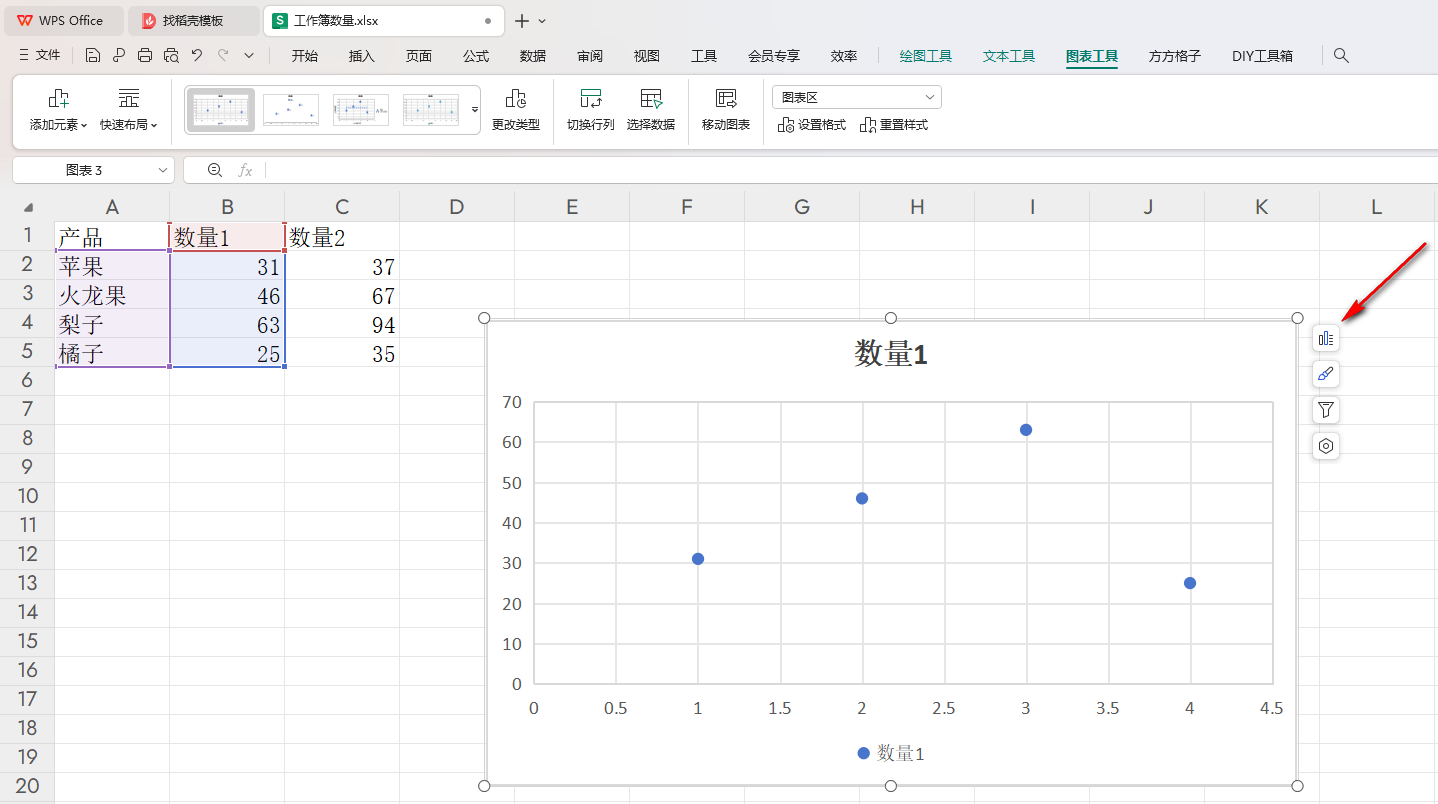Click the chart legend entry 数量1

(x=890, y=754)
